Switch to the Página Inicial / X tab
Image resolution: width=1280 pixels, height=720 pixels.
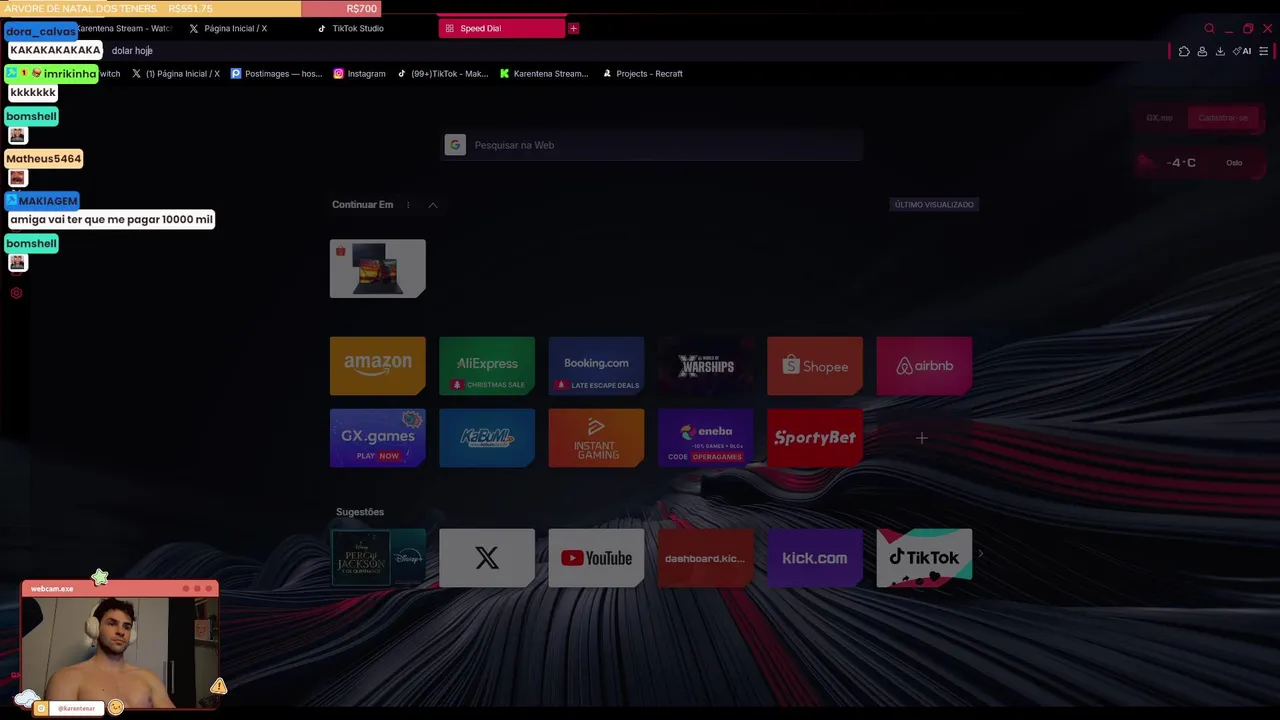pos(235,28)
